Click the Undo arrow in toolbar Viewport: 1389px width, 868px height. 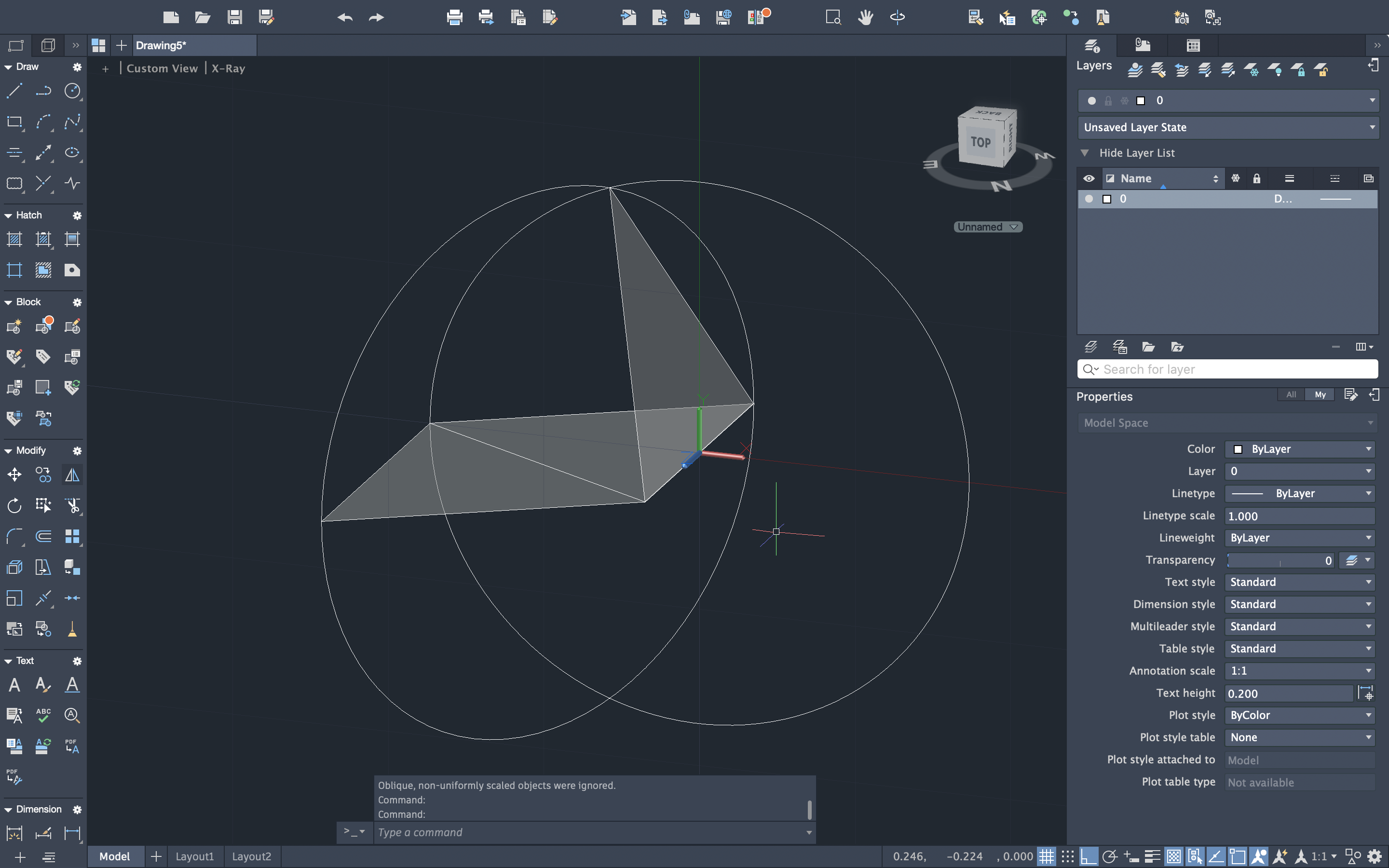coord(344,17)
